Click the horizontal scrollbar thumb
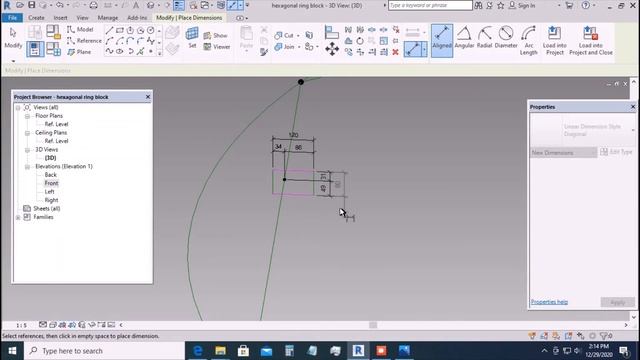Screen dimensions: 640x360 [373, 325]
